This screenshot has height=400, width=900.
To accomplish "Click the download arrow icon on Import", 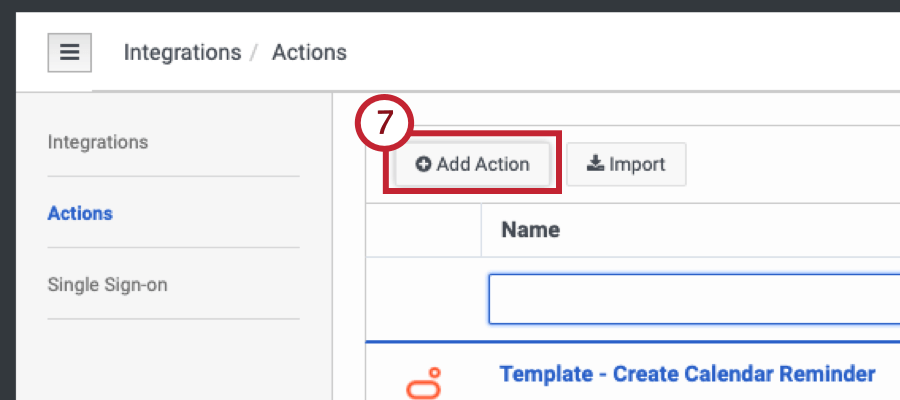I will (595, 165).
